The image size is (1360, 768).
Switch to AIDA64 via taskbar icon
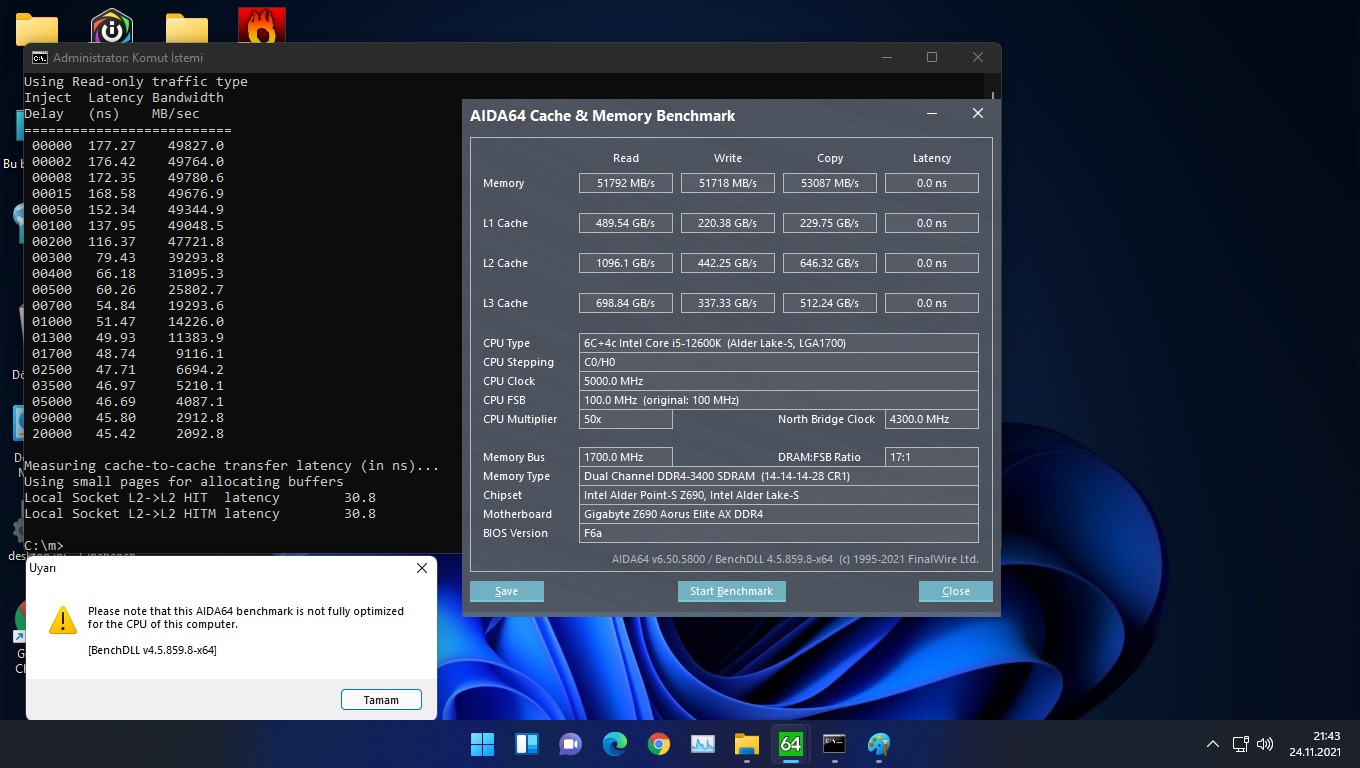[x=790, y=744]
